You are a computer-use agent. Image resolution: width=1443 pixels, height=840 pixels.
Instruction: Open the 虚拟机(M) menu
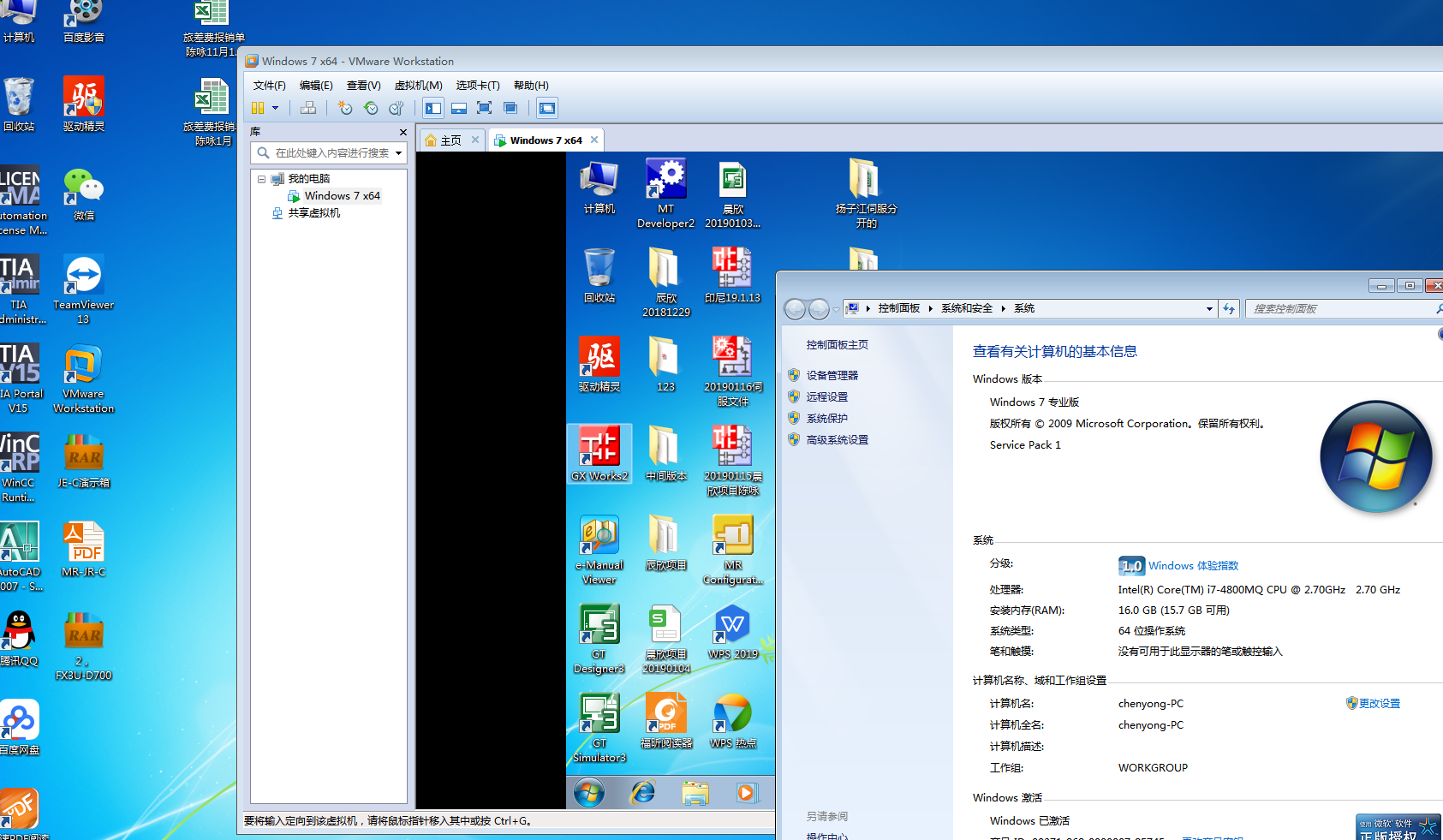coord(418,86)
